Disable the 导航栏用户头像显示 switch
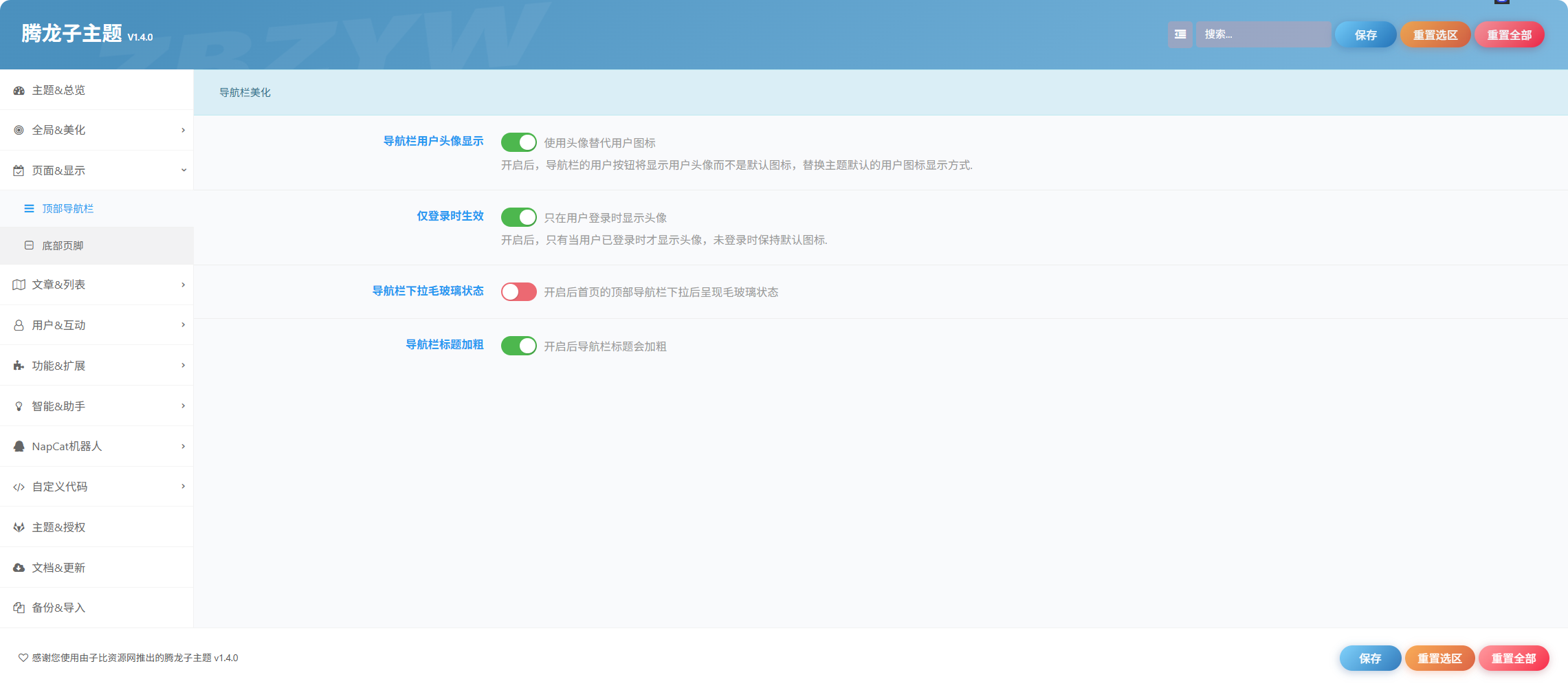This screenshot has height=688, width=1568. 518,142
